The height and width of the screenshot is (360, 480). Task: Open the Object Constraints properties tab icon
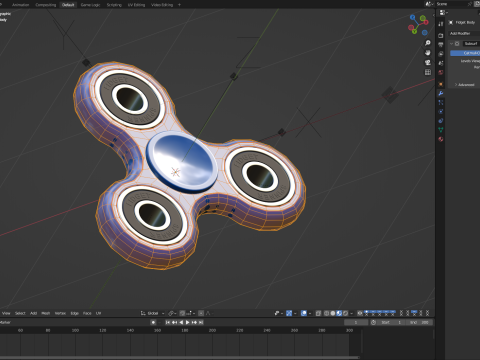pos(441,121)
